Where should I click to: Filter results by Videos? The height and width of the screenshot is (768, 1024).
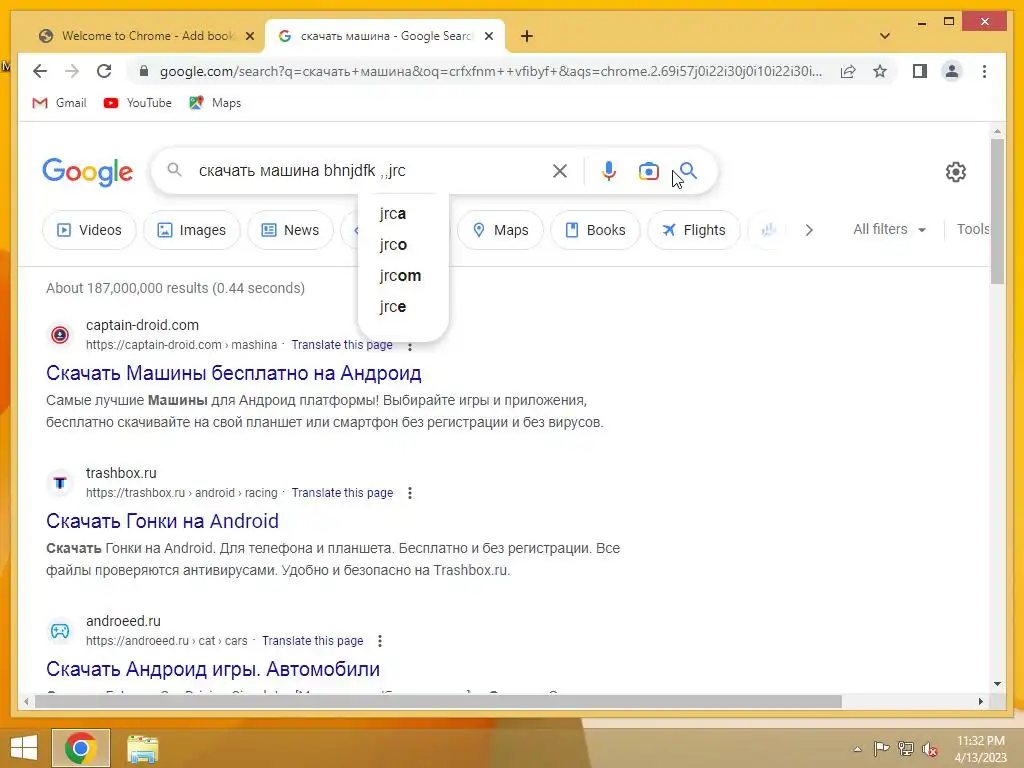89,230
